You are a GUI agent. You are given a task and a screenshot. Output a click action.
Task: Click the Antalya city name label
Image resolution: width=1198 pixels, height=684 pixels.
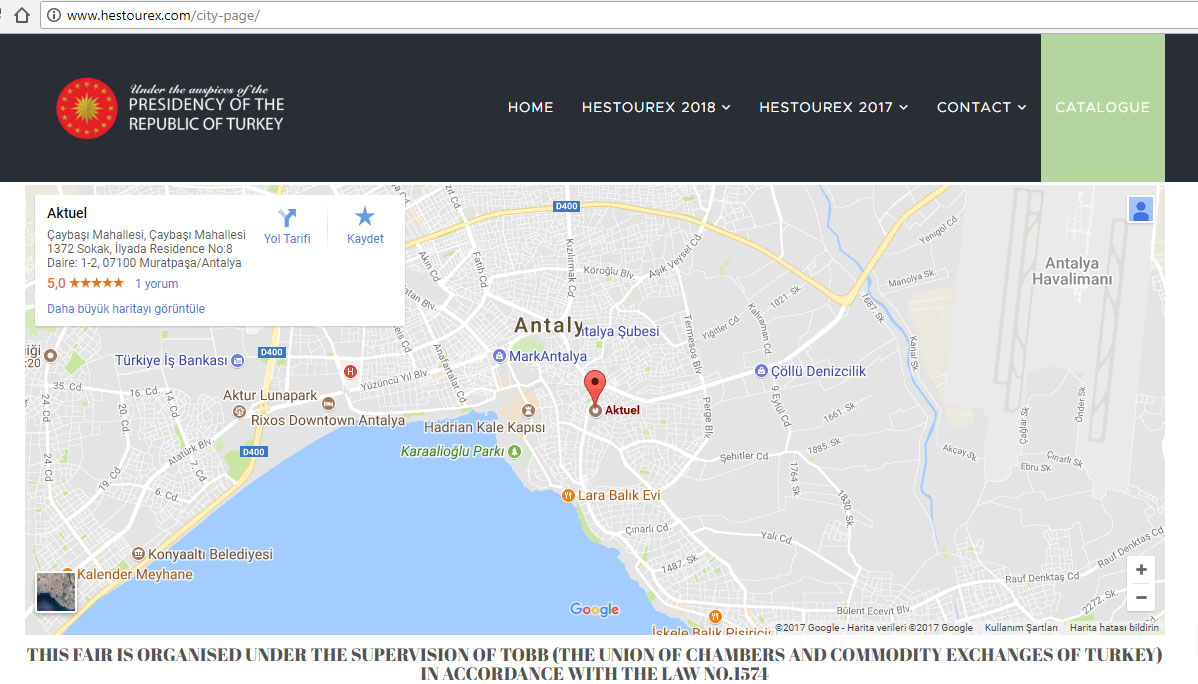click(x=549, y=326)
